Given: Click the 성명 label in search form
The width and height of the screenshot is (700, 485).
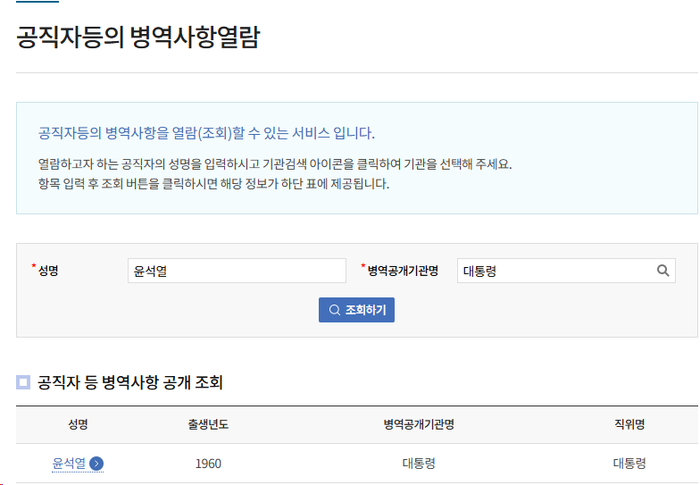Looking at the screenshot, I should [x=48, y=271].
